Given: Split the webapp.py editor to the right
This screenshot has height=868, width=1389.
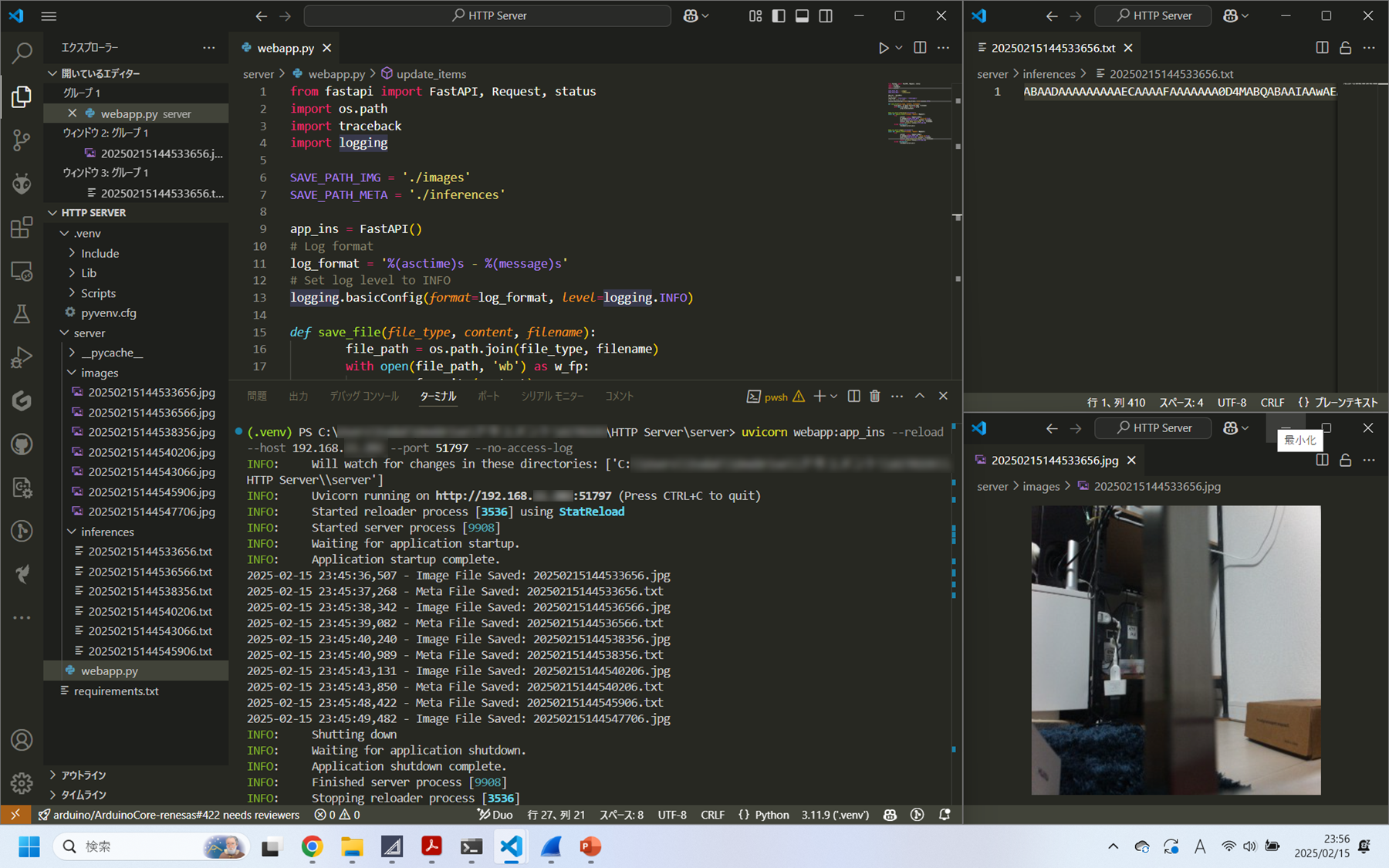Looking at the screenshot, I should tap(920, 48).
